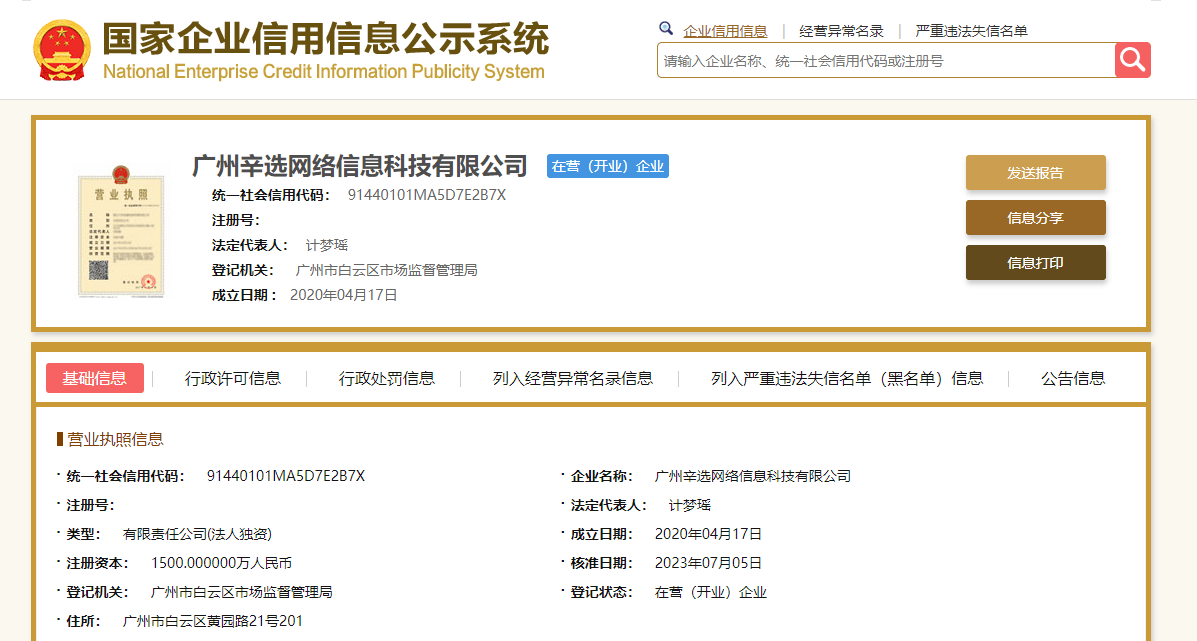Click the blue magnifier beside 企业信用信息
This screenshot has height=641, width=1197.
pyautogui.click(x=665, y=29)
